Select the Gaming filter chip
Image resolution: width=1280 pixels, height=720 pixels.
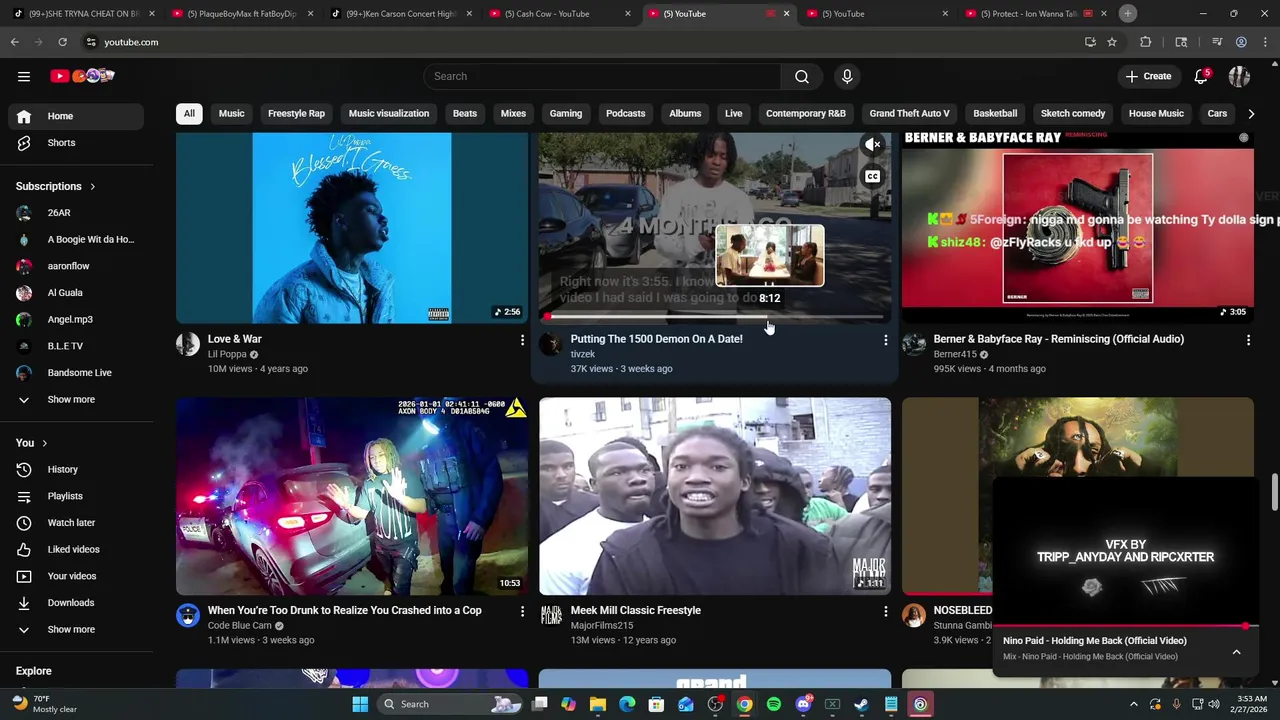(x=565, y=113)
